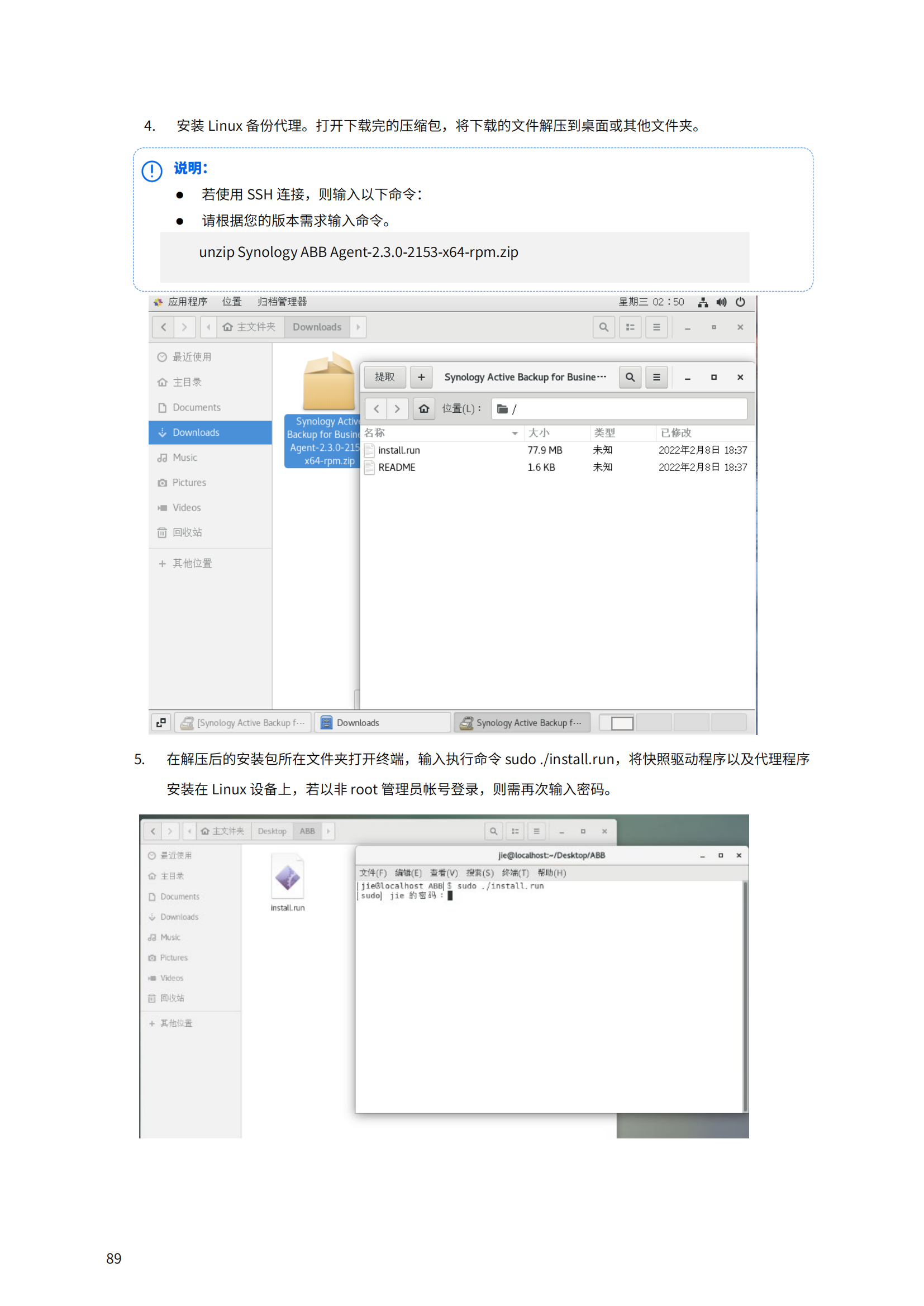Select the Synology zip archive file icon

click(328, 381)
